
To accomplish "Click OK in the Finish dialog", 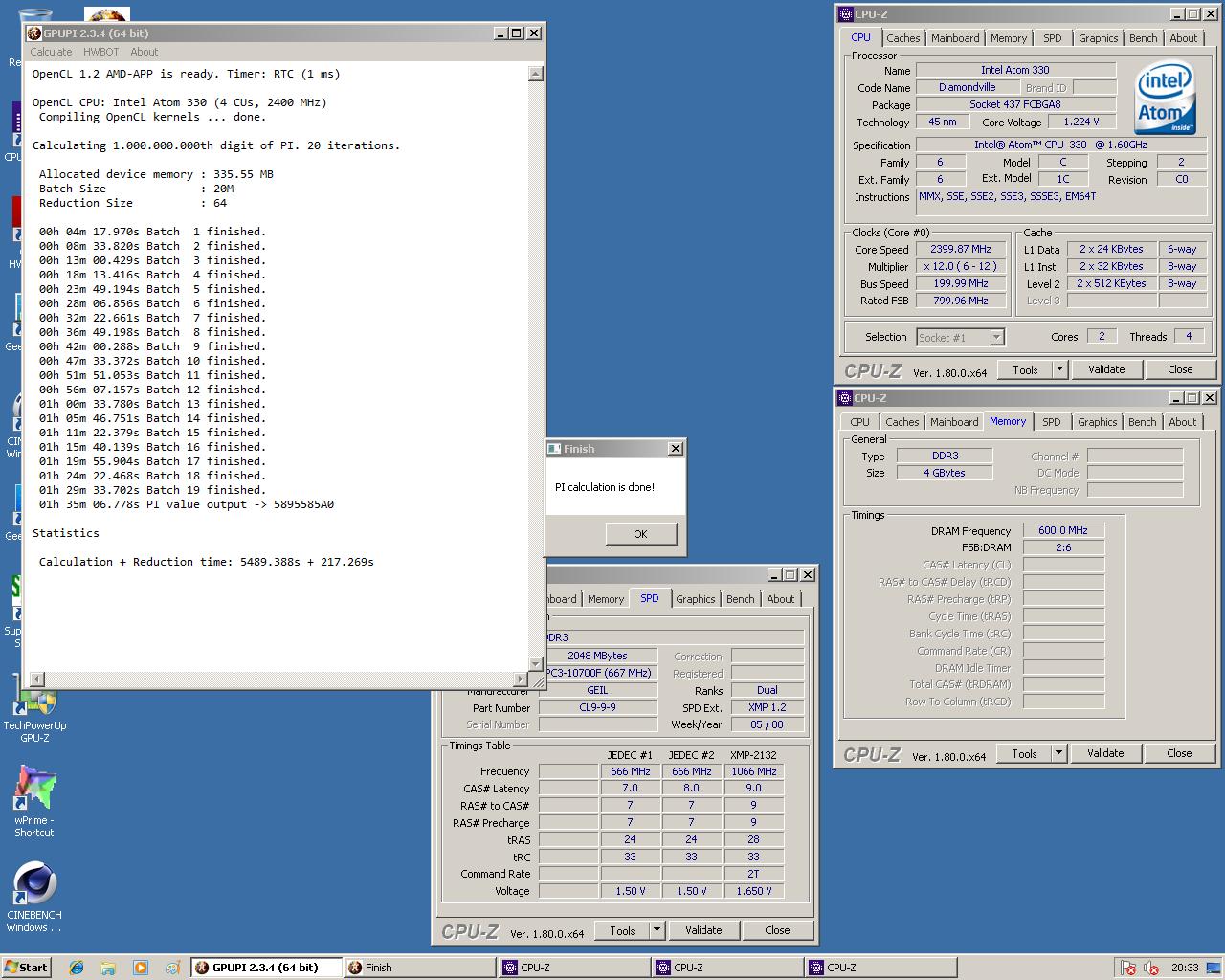I will pos(640,534).
